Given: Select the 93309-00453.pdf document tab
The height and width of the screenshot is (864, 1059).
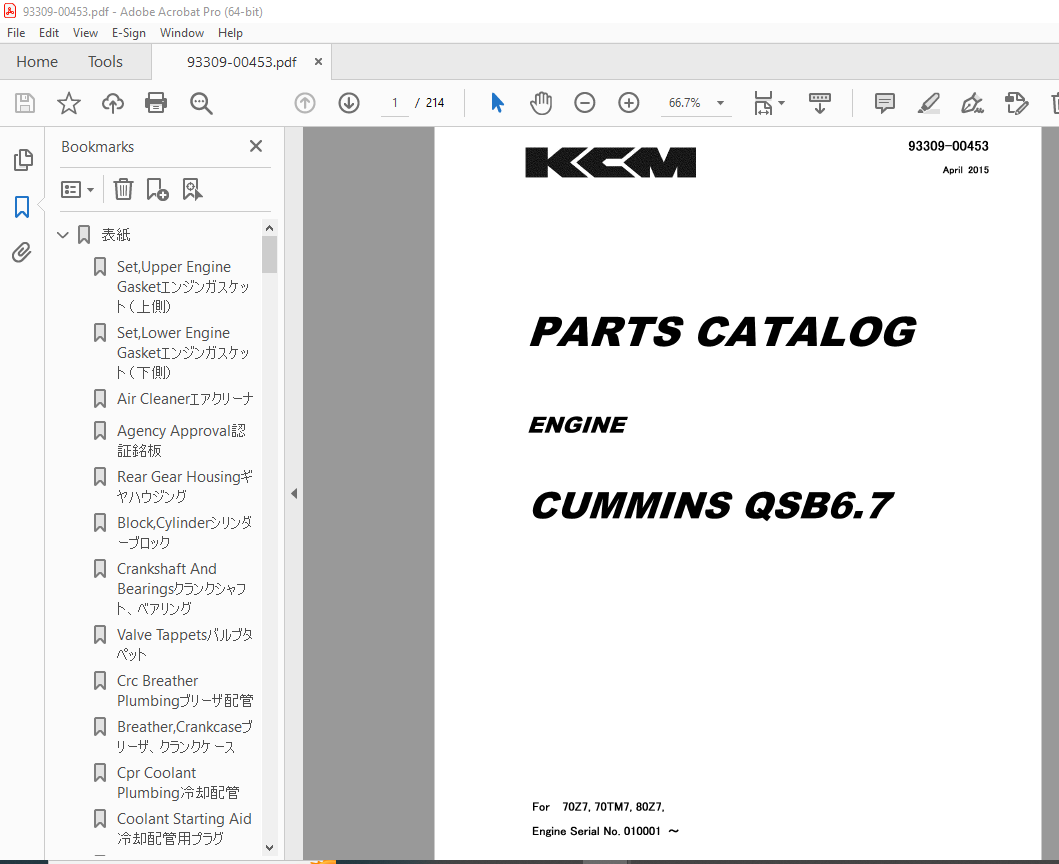Looking at the screenshot, I should coord(241,61).
